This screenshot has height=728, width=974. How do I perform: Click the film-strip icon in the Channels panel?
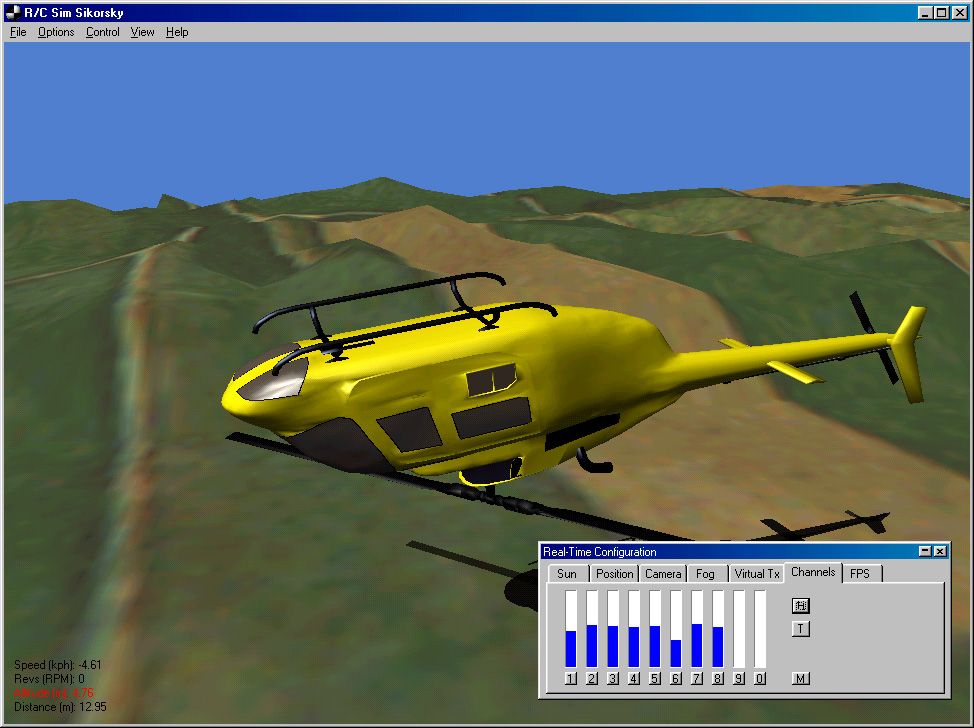click(799, 607)
